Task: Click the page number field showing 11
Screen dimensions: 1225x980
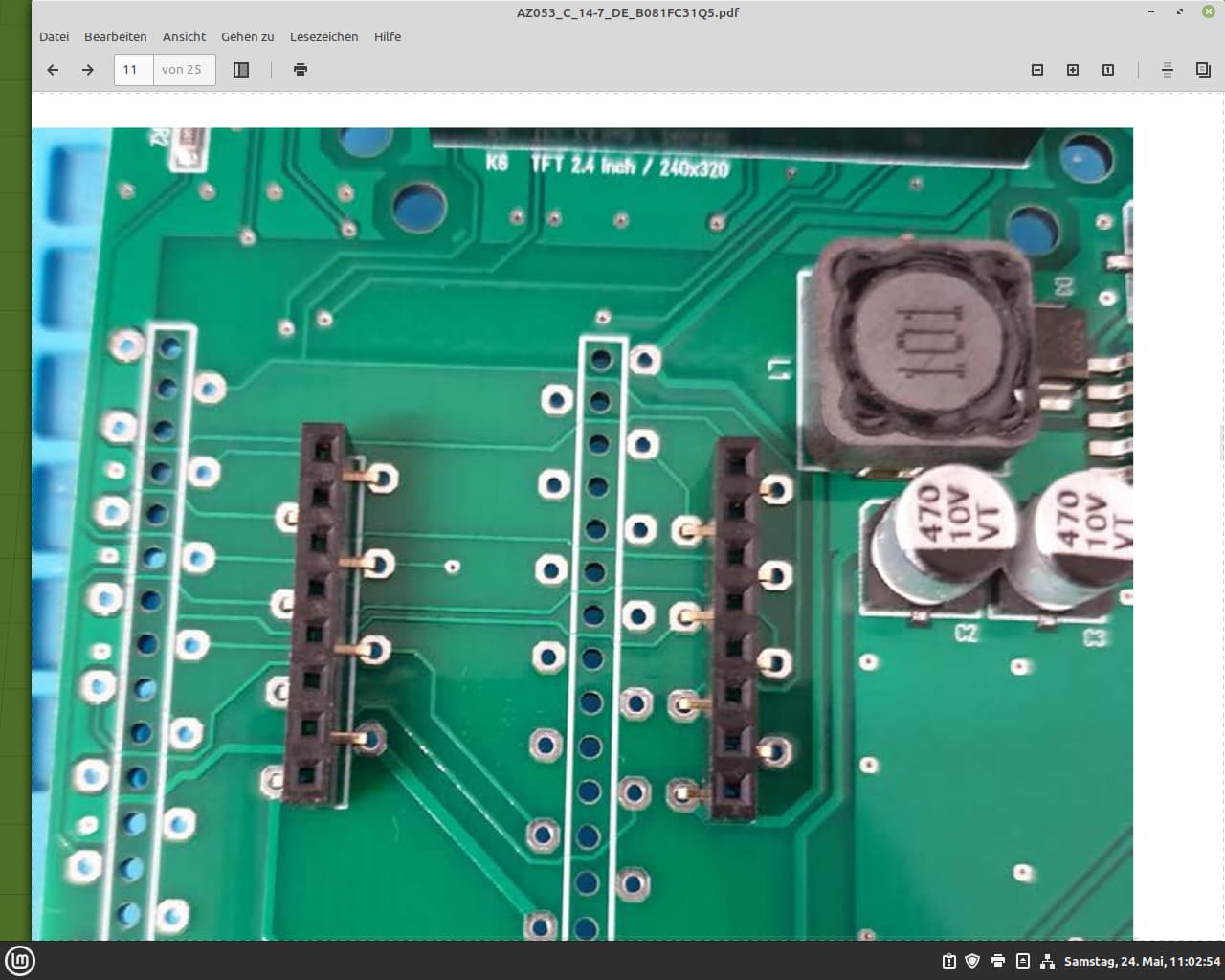Action: [x=133, y=70]
